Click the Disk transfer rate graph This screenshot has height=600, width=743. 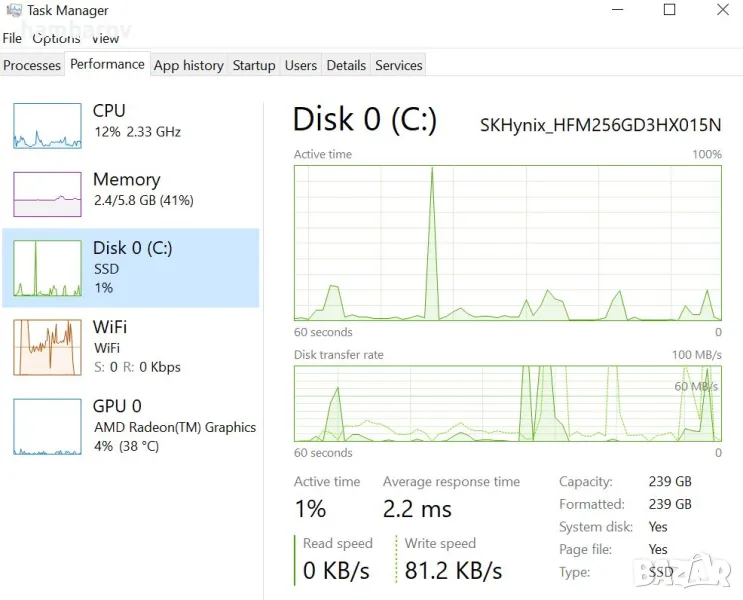(507, 402)
